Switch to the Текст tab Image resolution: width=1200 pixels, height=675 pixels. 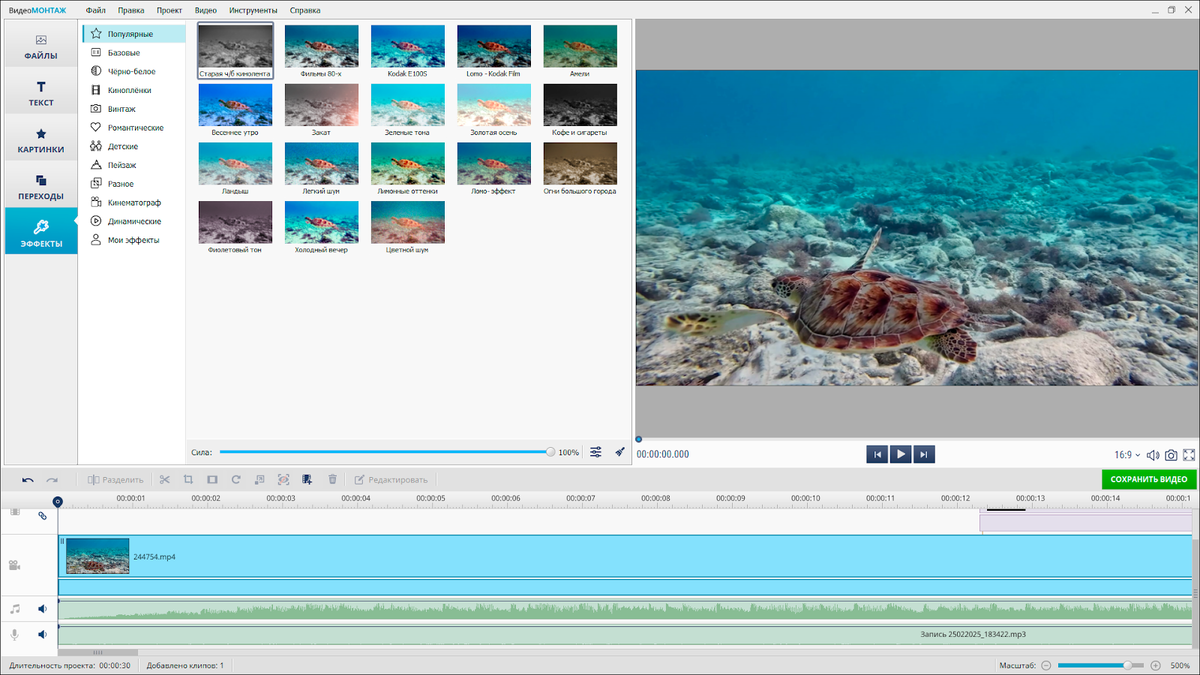pos(41,93)
